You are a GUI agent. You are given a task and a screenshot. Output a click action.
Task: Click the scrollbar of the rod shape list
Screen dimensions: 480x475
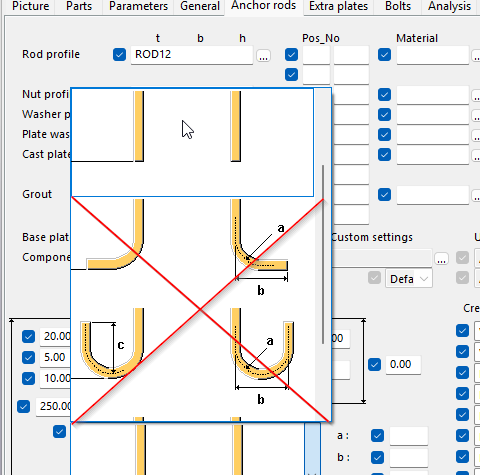(x=323, y=254)
